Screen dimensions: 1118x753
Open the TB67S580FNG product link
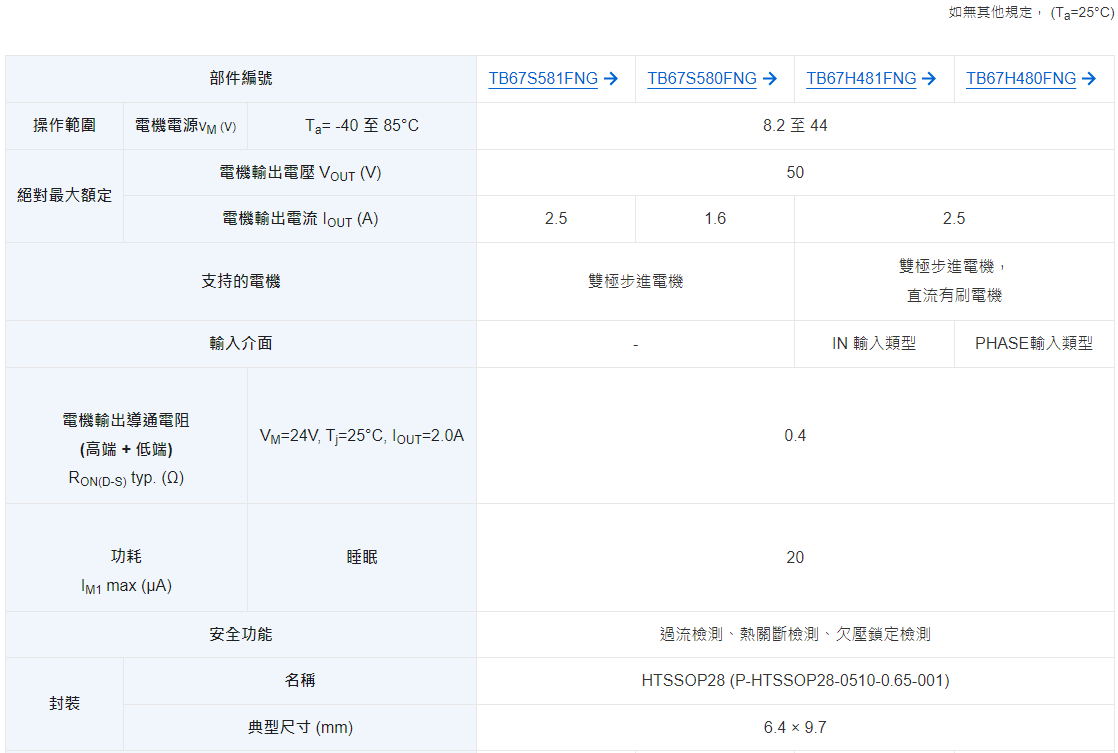tap(701, 79)
